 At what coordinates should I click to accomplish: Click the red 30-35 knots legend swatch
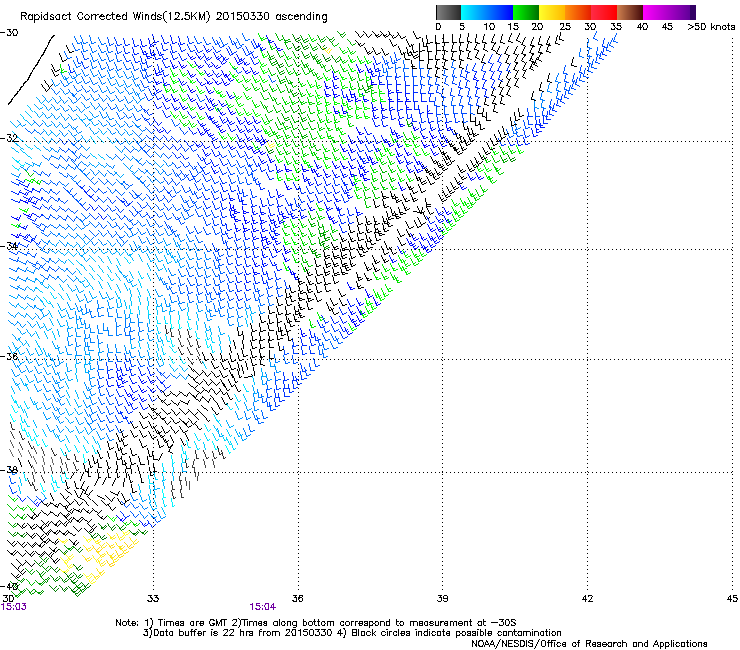[604, 12]
